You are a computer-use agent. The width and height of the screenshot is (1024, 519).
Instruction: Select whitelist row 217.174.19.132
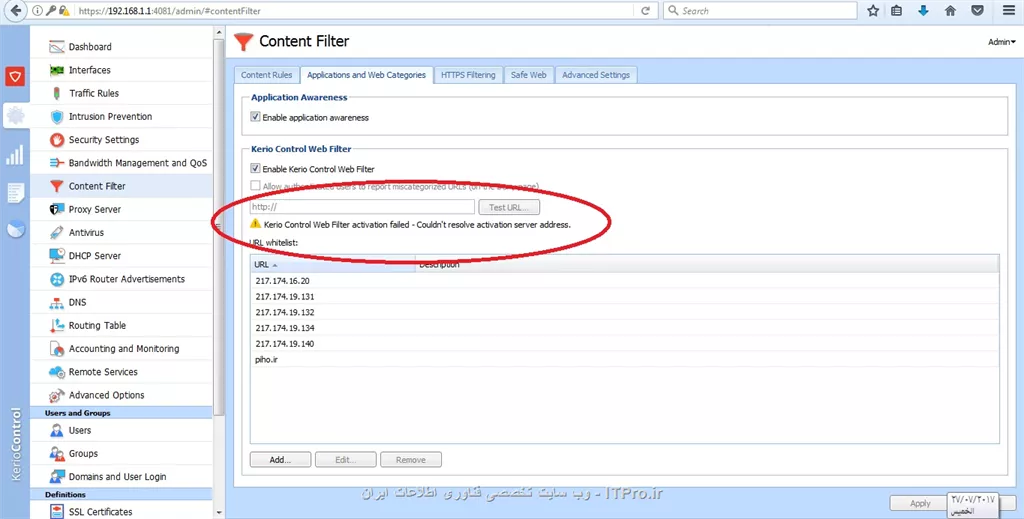click(x=624, y=312)
